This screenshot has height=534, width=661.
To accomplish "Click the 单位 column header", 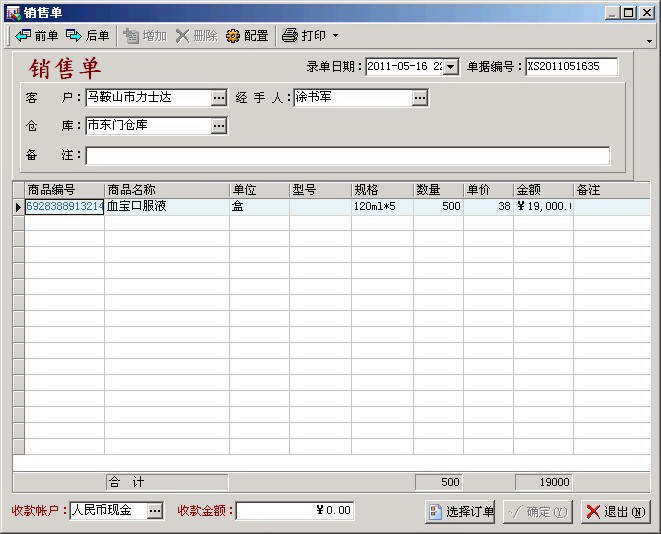I will pyautogui.click(x=259, y=190).
